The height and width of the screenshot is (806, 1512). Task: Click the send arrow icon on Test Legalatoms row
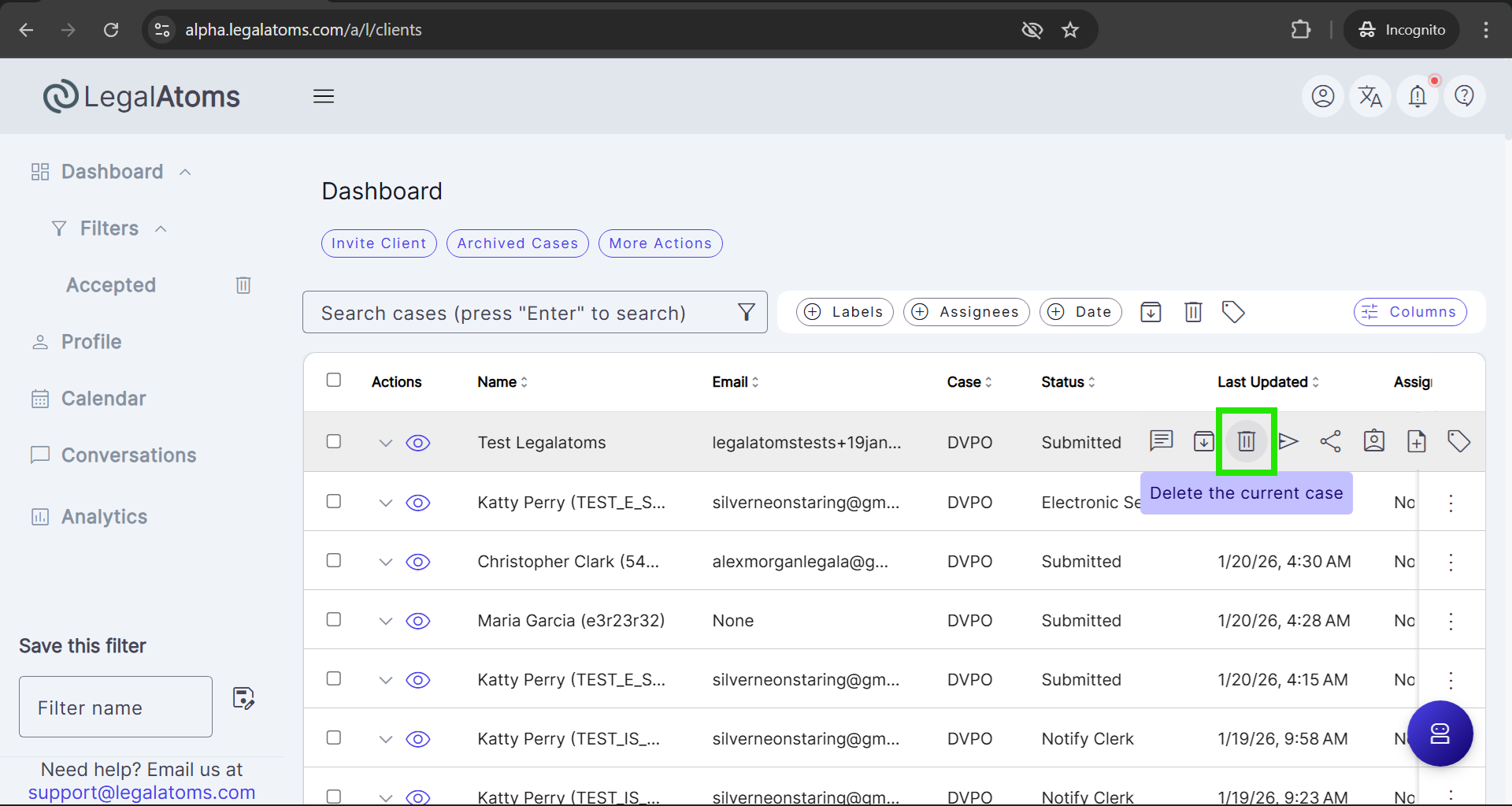click(1288, 441)
